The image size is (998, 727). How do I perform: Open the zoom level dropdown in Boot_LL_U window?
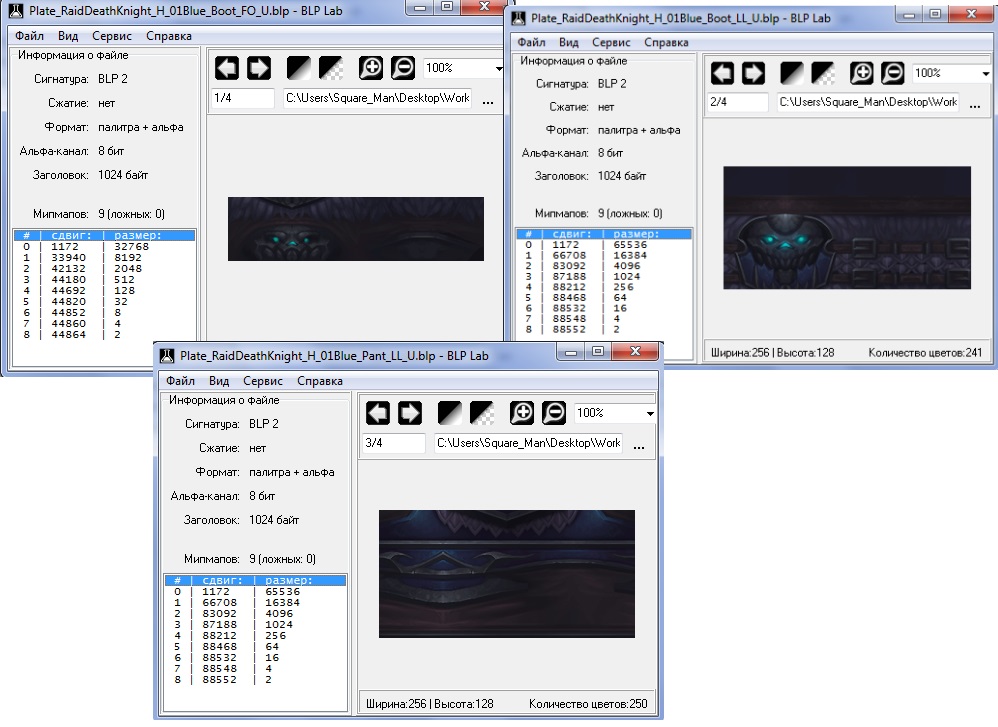[x=985, y=74]
